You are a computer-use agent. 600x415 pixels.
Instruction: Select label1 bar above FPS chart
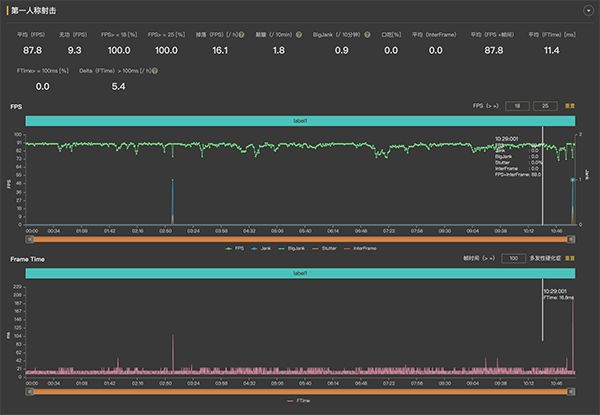300,120
